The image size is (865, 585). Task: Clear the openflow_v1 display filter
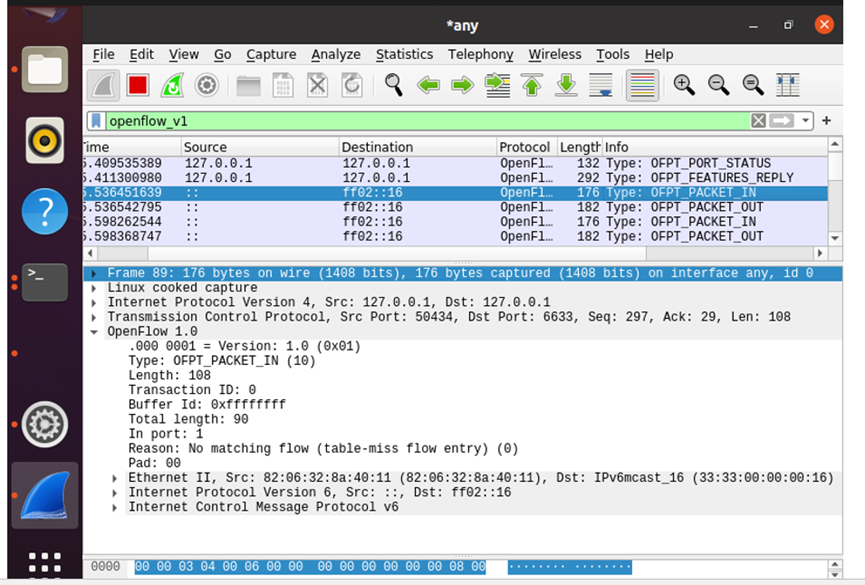point(758,121)
